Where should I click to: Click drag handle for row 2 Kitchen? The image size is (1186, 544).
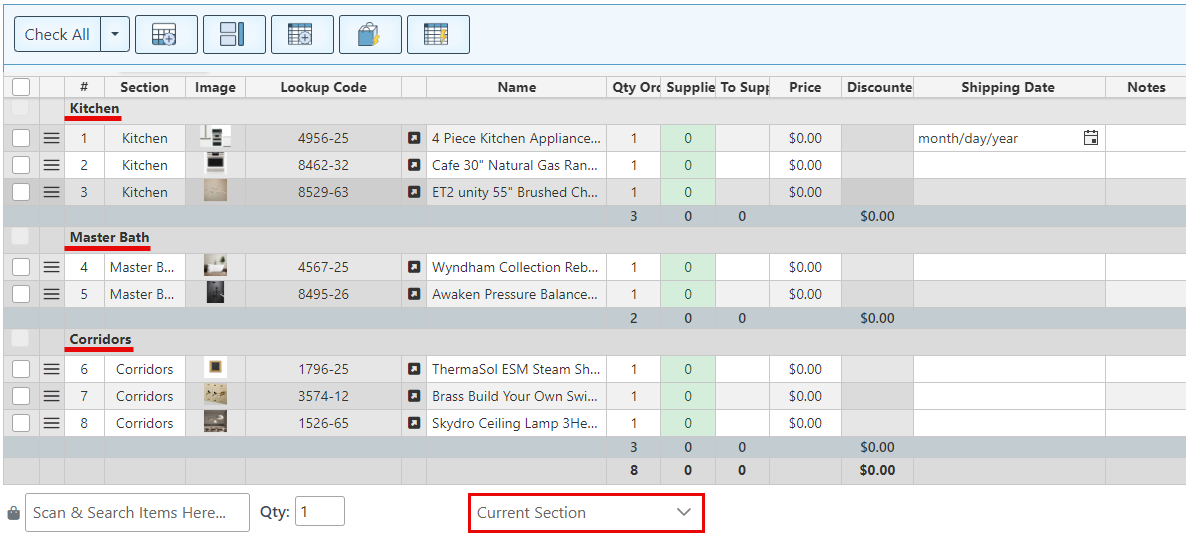pyautogui.click(x=51, y=165)
